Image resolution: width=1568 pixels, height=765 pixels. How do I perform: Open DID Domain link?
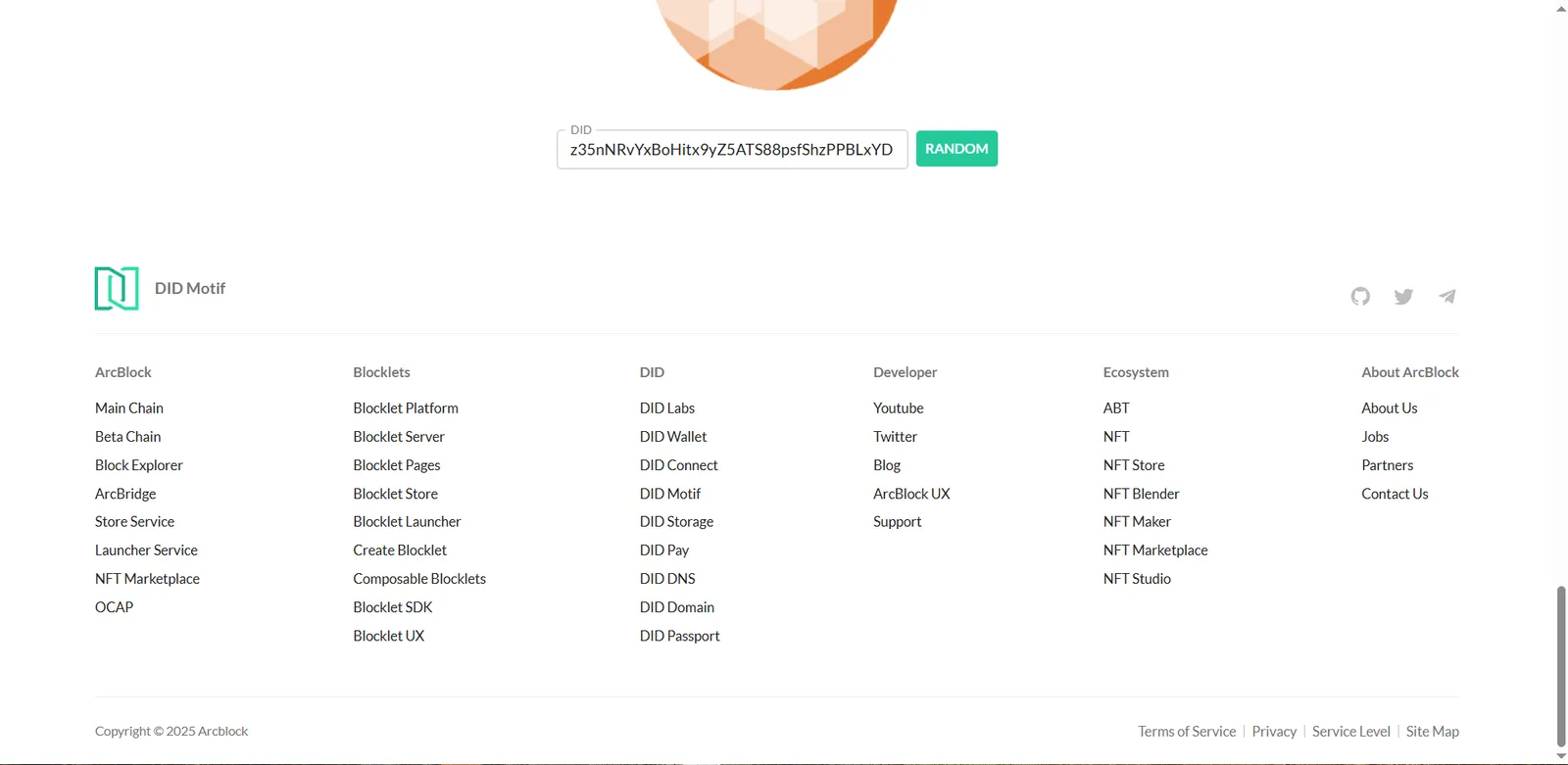(677, 607)
